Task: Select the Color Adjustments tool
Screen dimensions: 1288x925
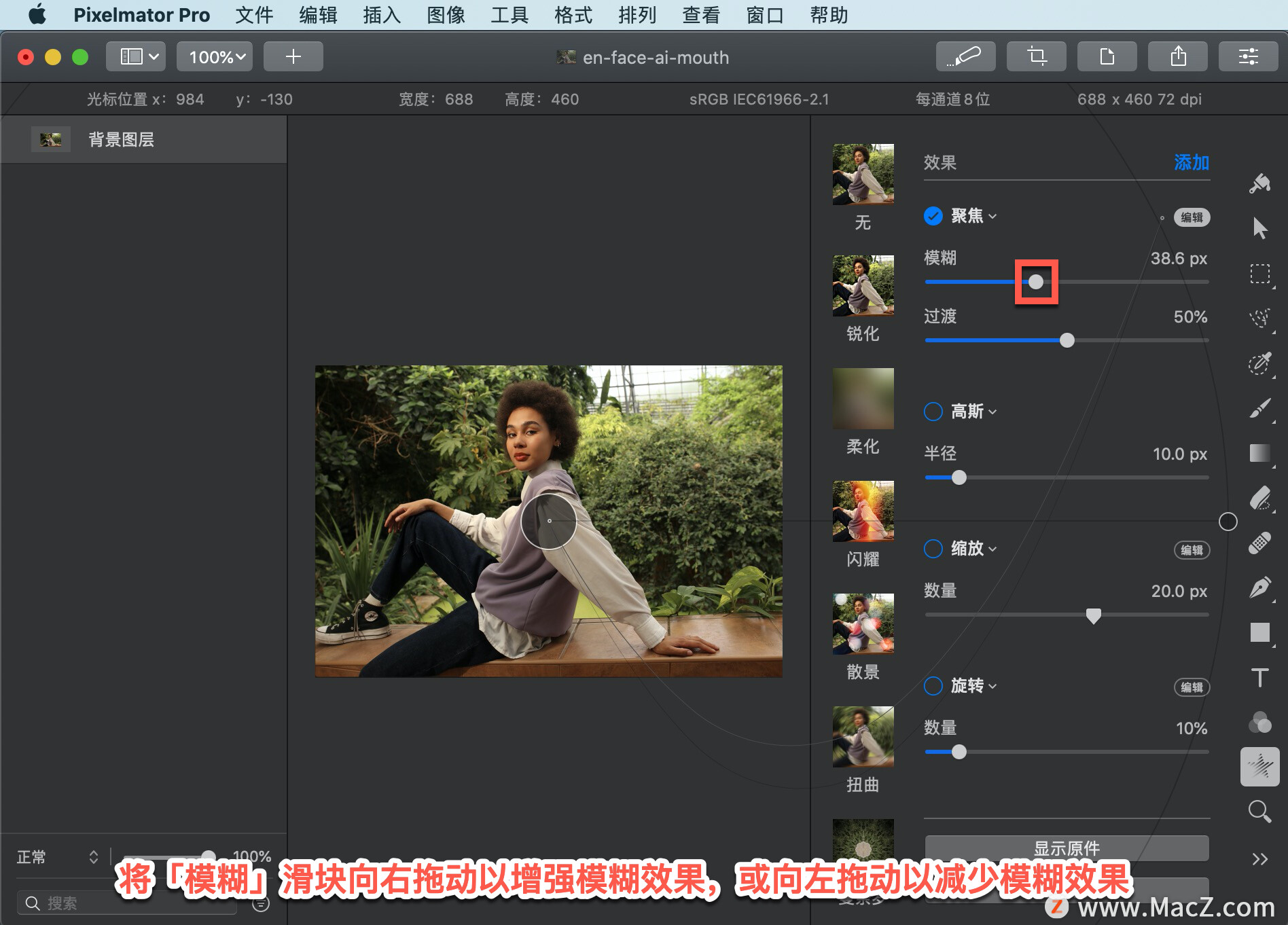Action: coord(1260,722)
